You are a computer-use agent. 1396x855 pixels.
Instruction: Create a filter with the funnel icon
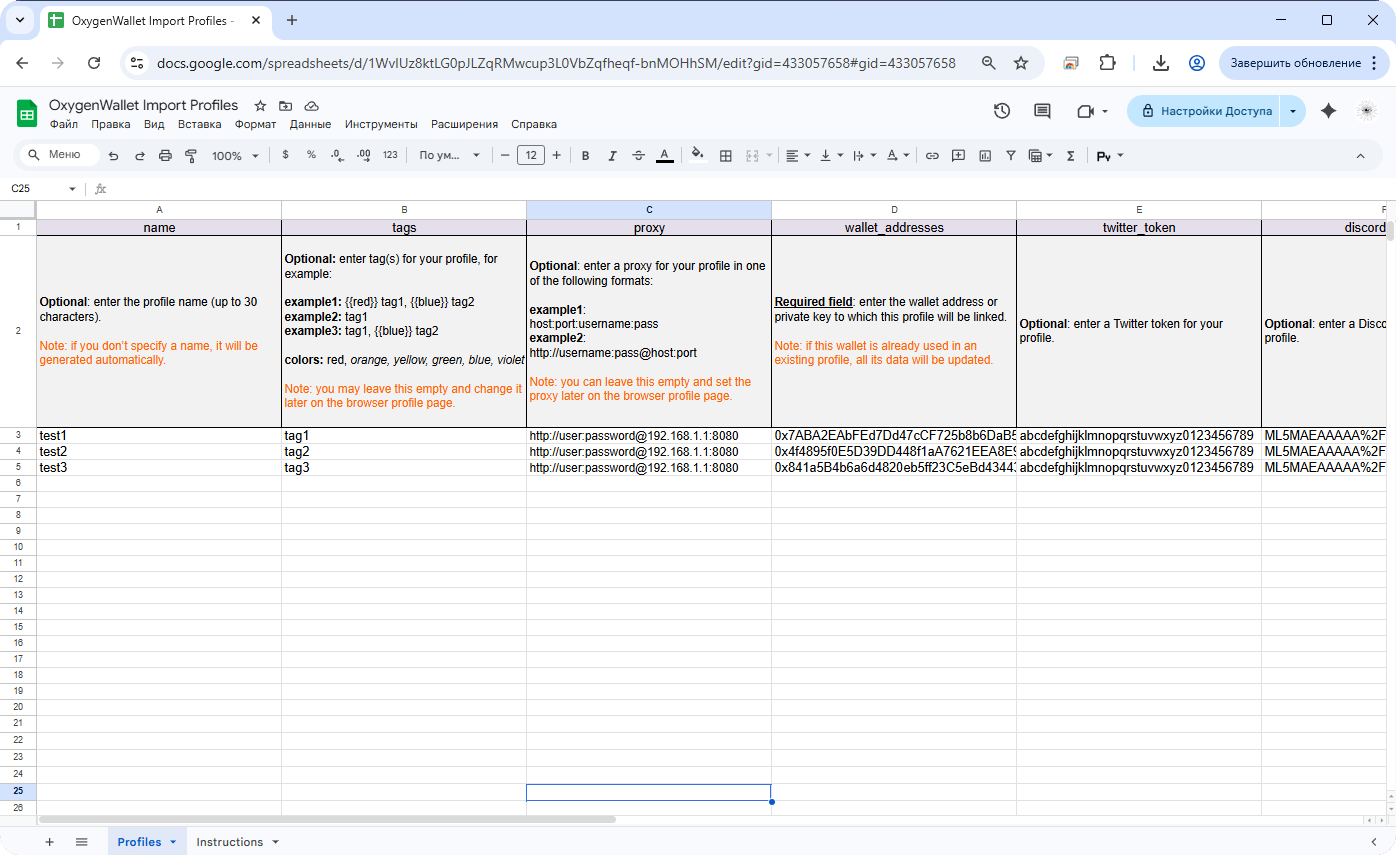point(1011,156)
